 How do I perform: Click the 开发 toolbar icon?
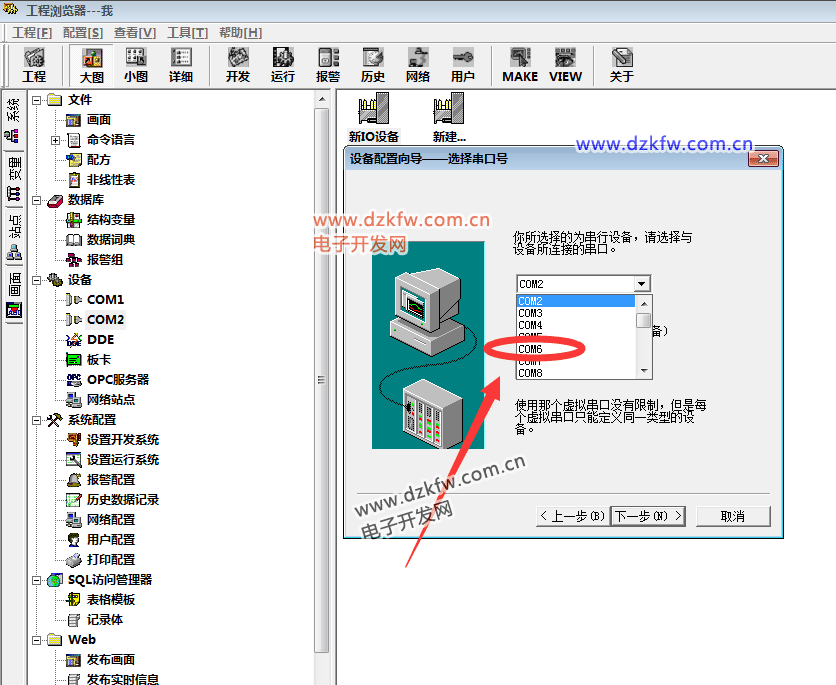pyautogui.click(x=238, y=64)
